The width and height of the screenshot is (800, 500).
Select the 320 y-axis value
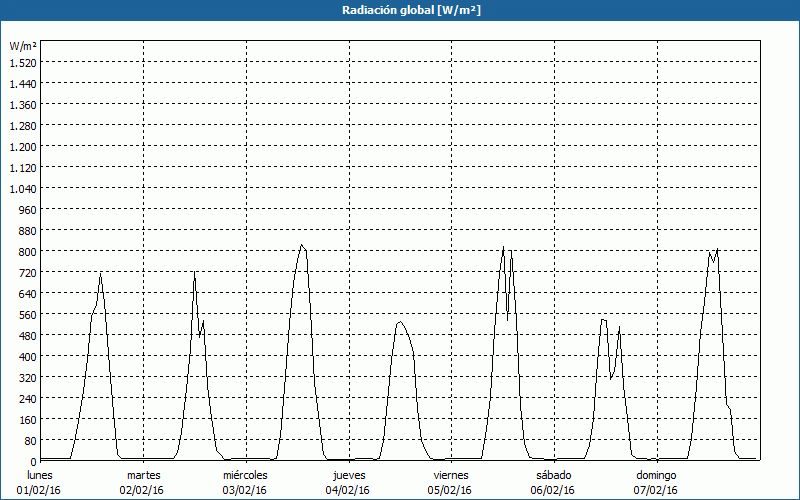[28, 378]
